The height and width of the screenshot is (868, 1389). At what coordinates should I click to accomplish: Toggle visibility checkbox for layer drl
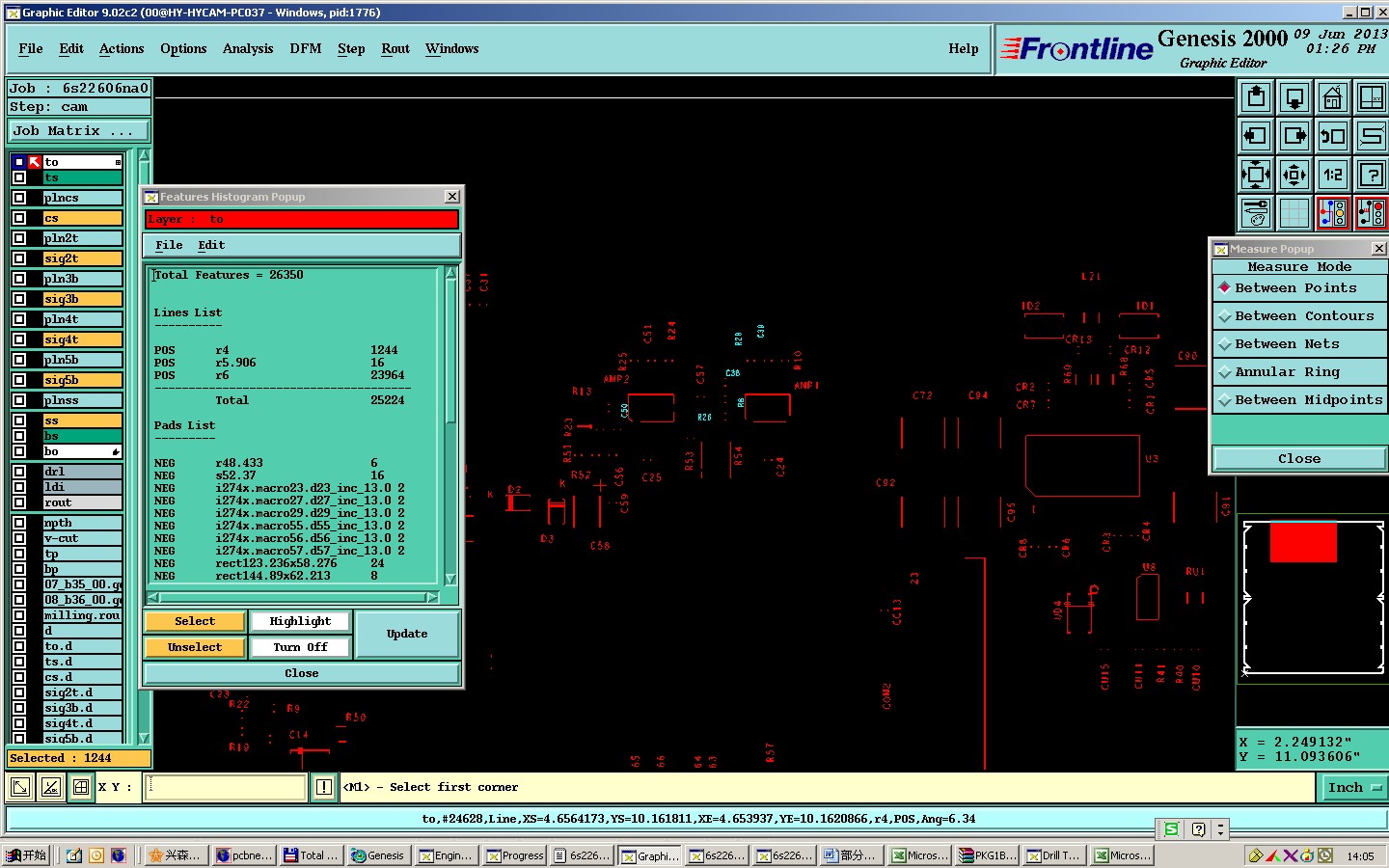tap(19, 472)
